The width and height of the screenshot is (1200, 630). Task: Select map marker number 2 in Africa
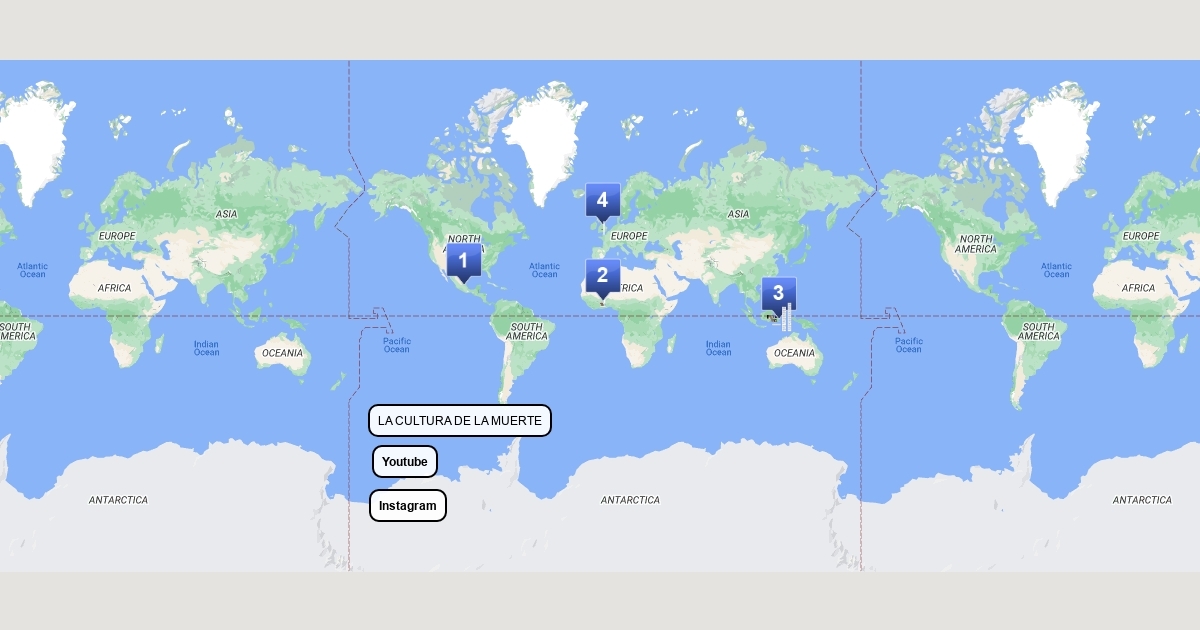click(602, 276)
